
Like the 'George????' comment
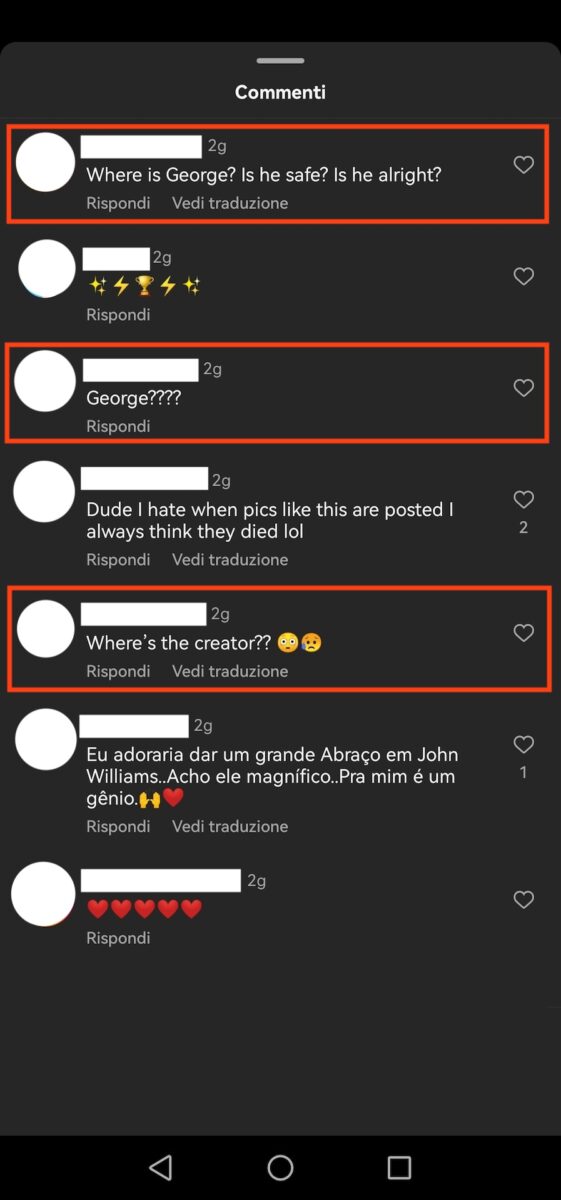[523, 388]
